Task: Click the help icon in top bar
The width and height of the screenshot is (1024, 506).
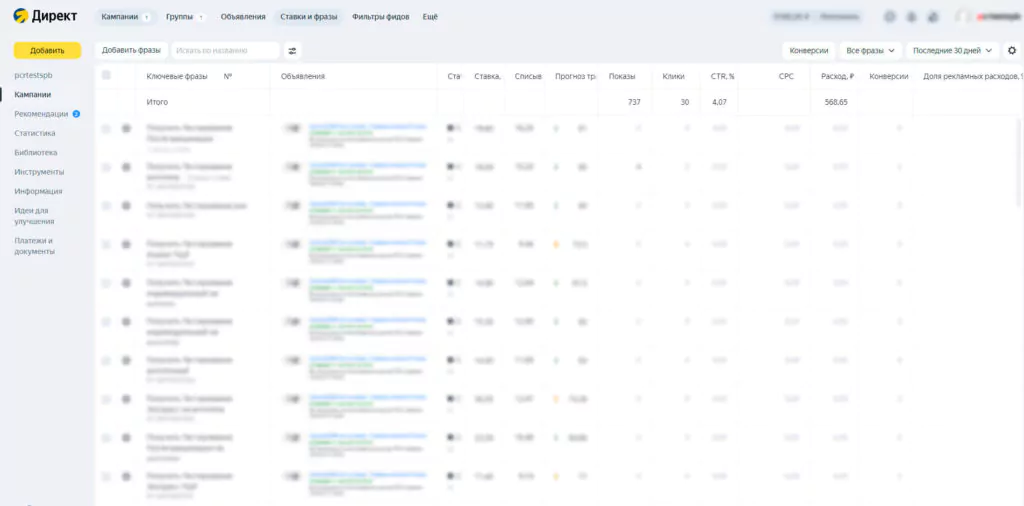Action: click(890, 17)
